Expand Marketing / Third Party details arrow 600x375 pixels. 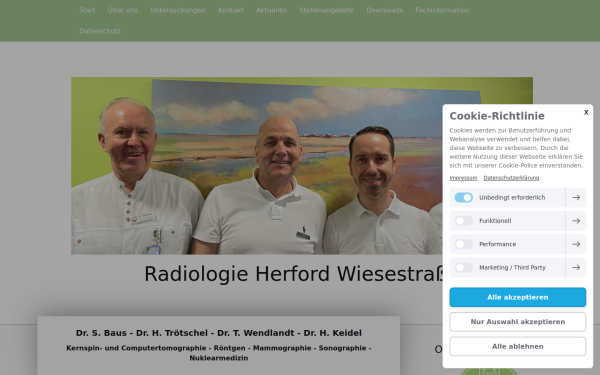pos(576,267)
